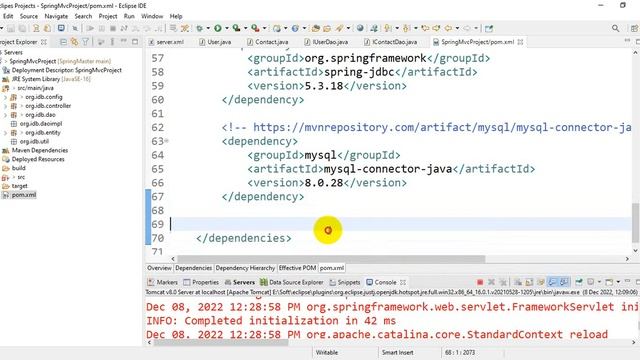Terminate the server with red stop button
Screen dimensions: 640x360
[480, 282]
